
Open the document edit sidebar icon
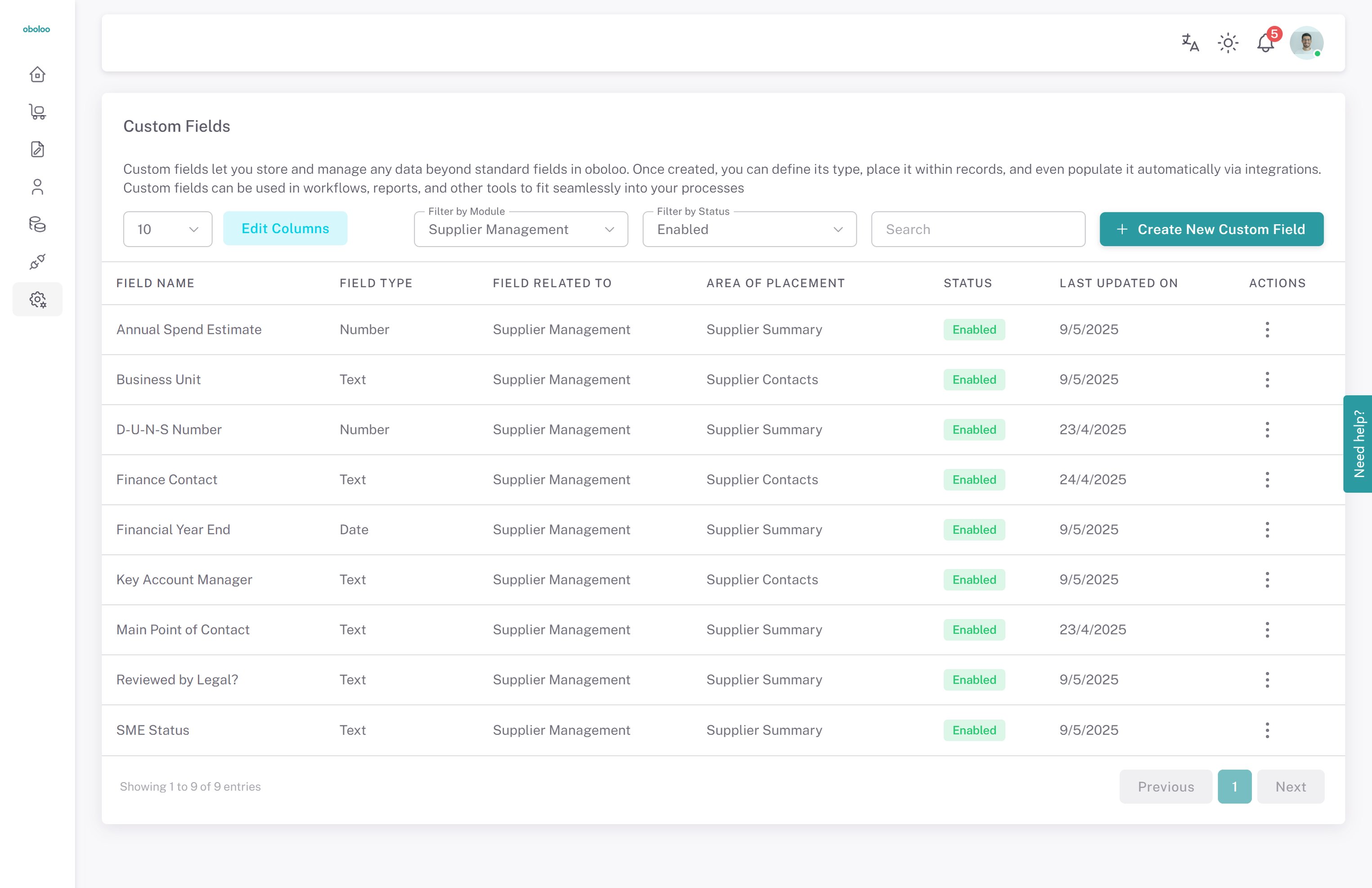pos(37,149)
